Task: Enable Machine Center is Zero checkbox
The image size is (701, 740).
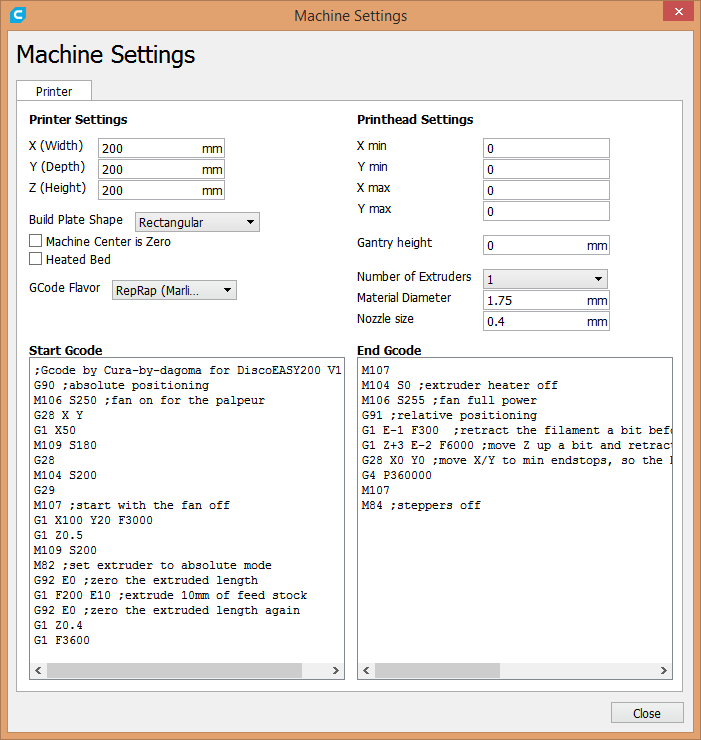Action: pos(35,241)
